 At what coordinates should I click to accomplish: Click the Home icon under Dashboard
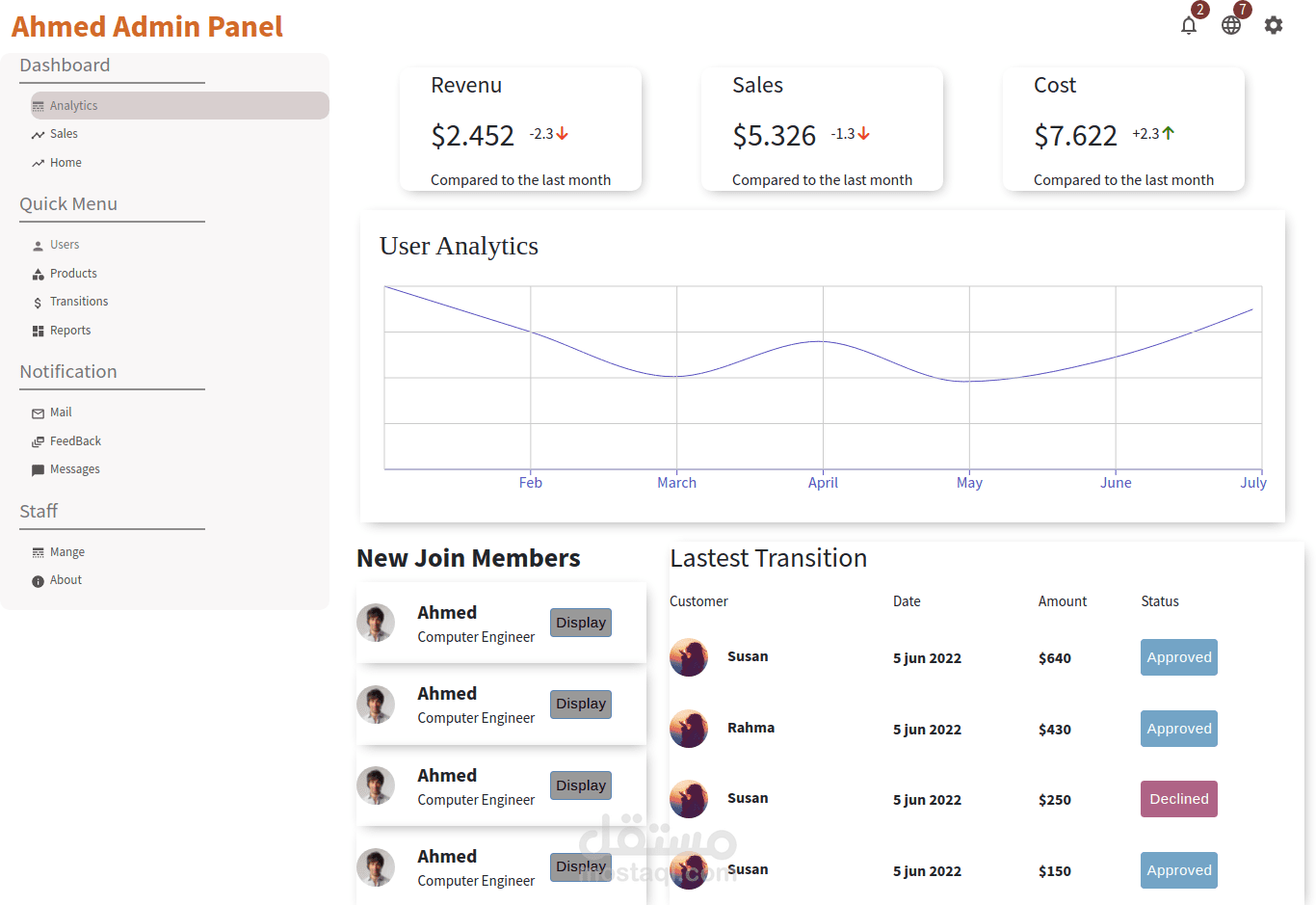[x=37, y=162]
